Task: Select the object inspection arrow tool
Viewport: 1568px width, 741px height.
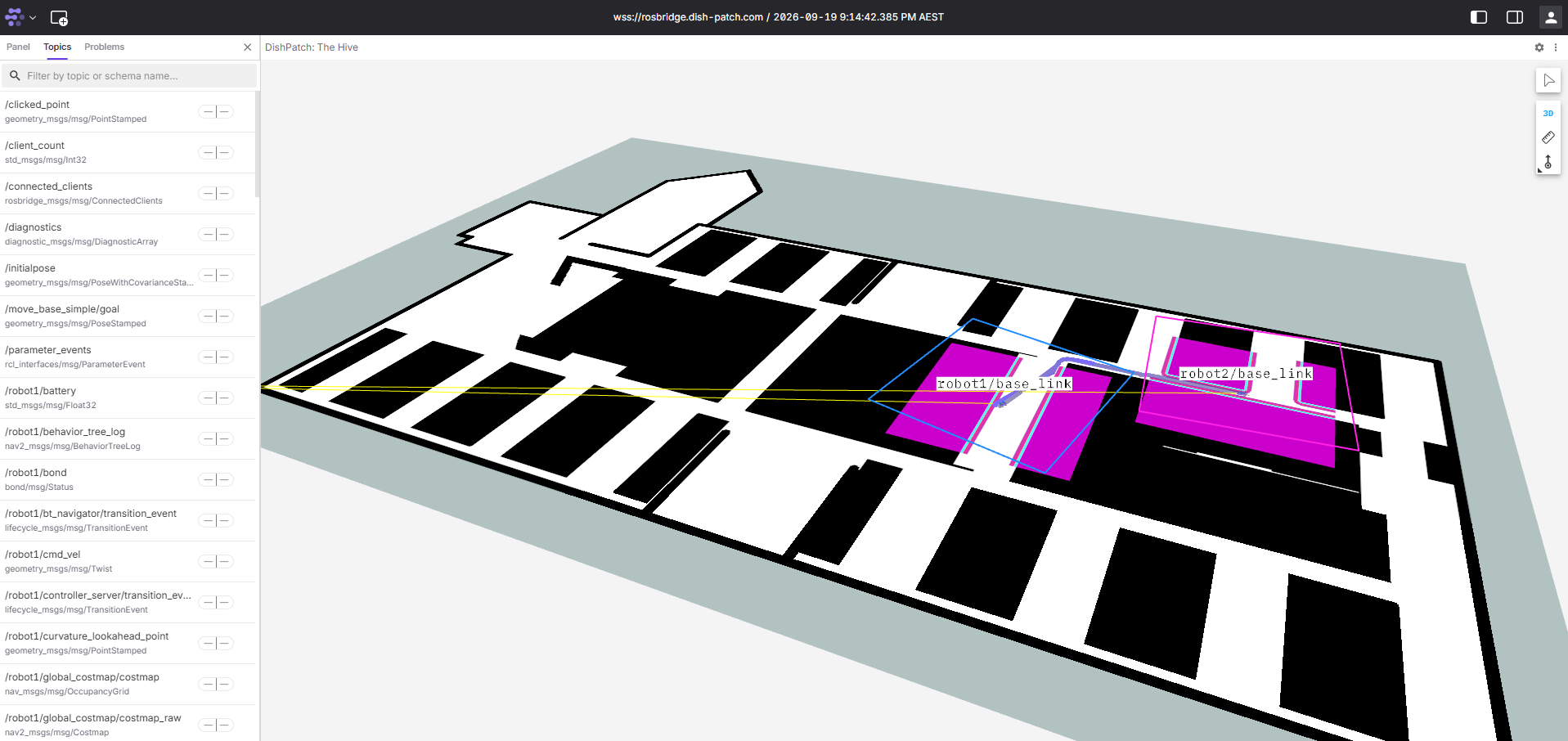Action: click(1548, 80)
